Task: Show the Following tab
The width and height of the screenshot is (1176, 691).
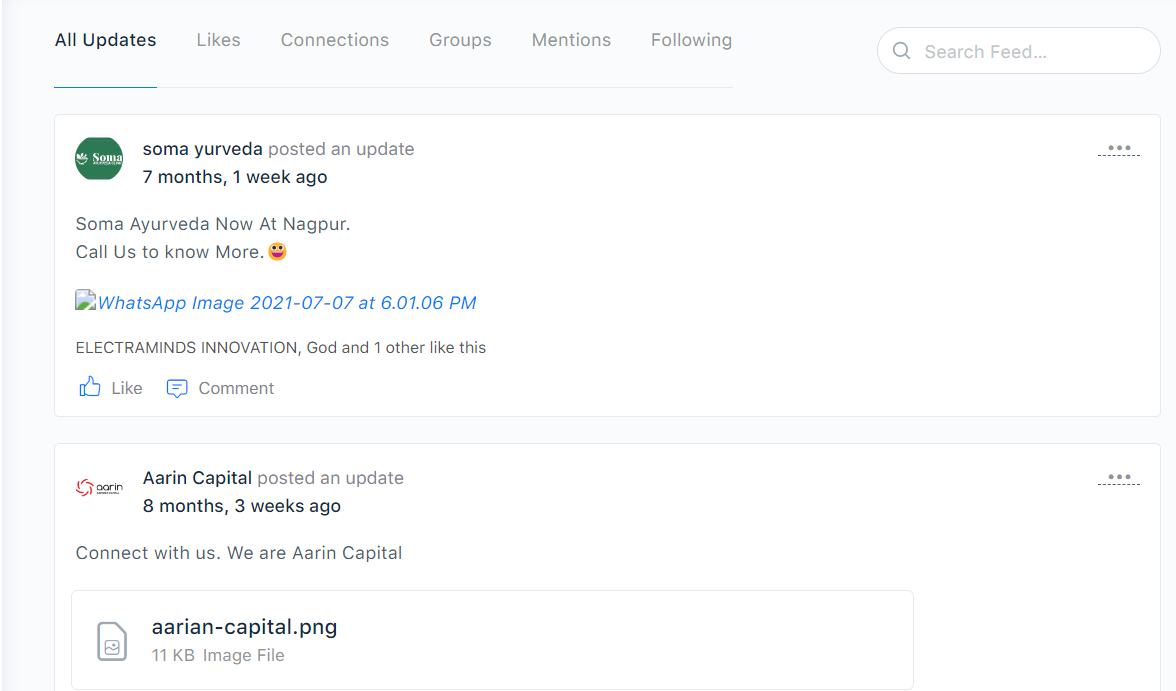Action: (x=691, y=40)
